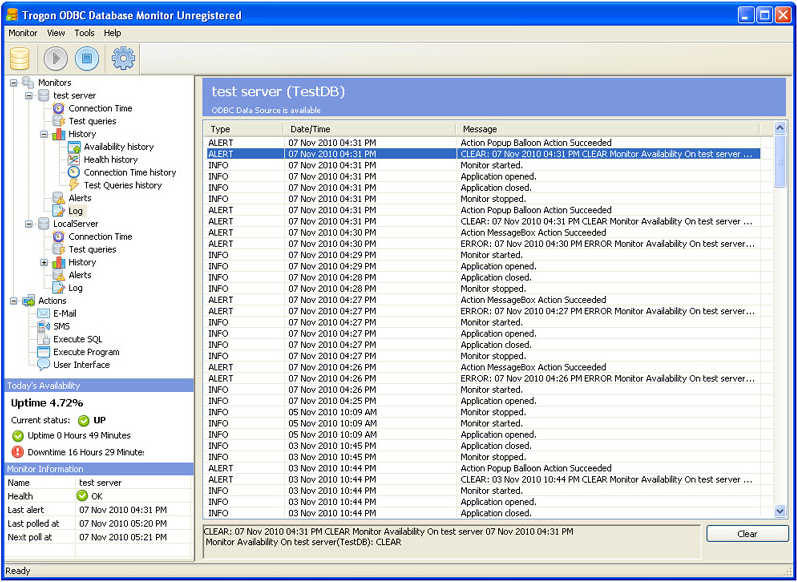
Task: Select the Connection Time history item
Action: click(129, 172)
